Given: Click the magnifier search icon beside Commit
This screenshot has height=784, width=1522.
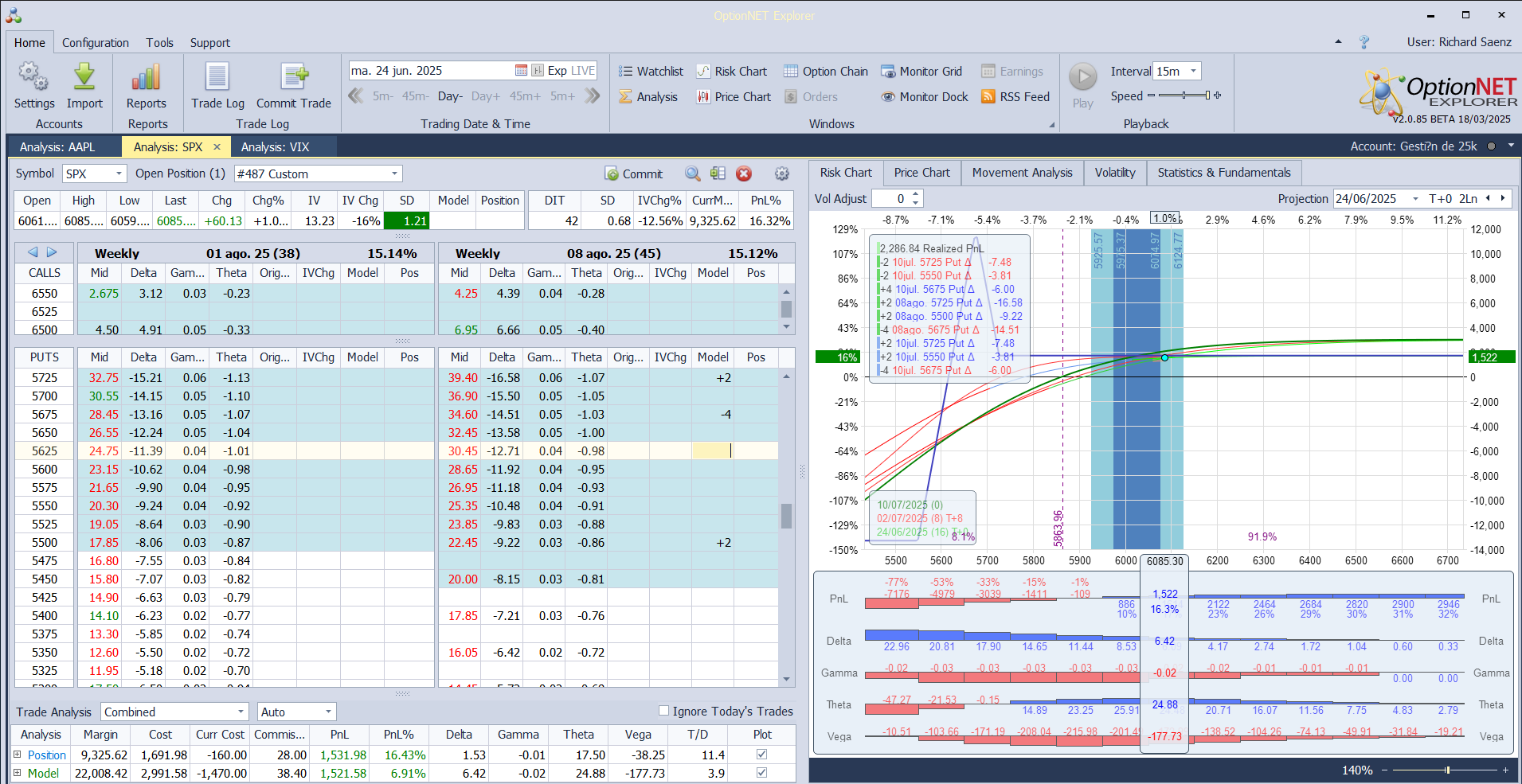Looking at the screenshot, I should (x=693, y=174).
